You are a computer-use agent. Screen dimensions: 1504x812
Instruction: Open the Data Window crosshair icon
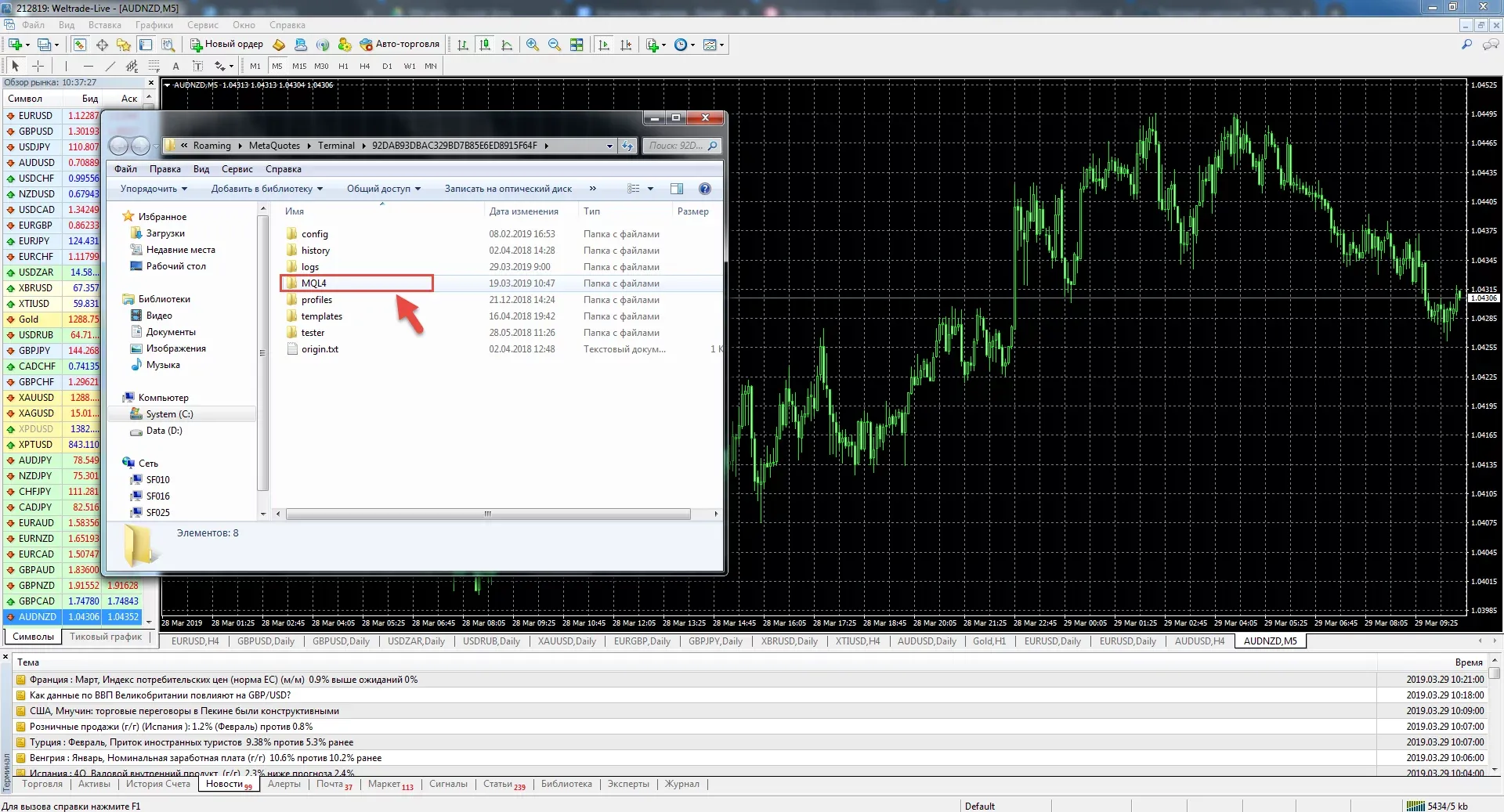[x=102, y=45]
